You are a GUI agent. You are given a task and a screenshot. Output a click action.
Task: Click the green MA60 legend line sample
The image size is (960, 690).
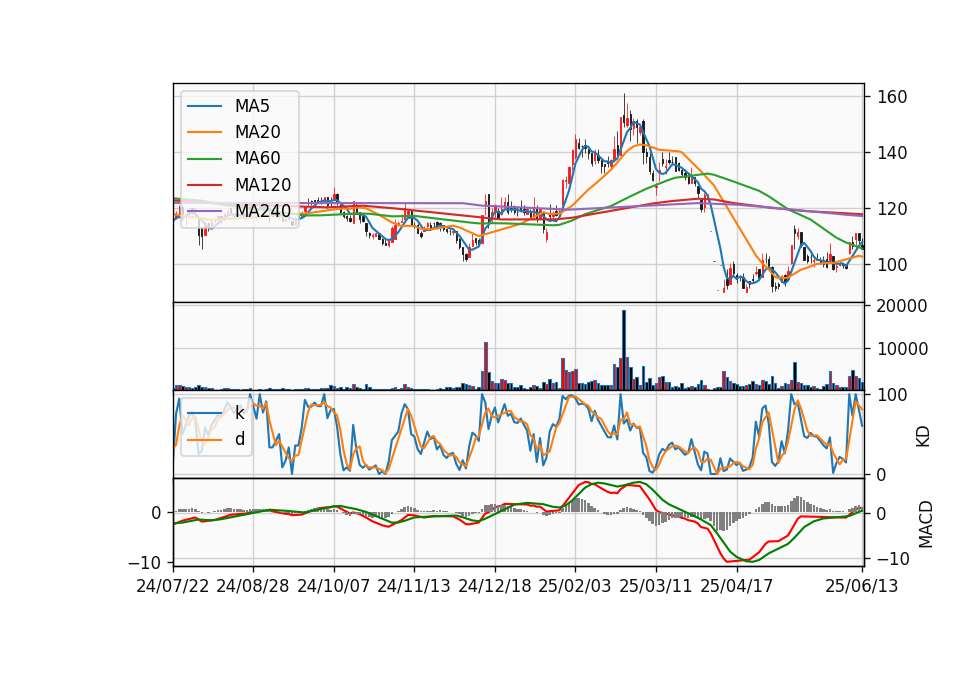pyautogui.click(x=204, y=159)
